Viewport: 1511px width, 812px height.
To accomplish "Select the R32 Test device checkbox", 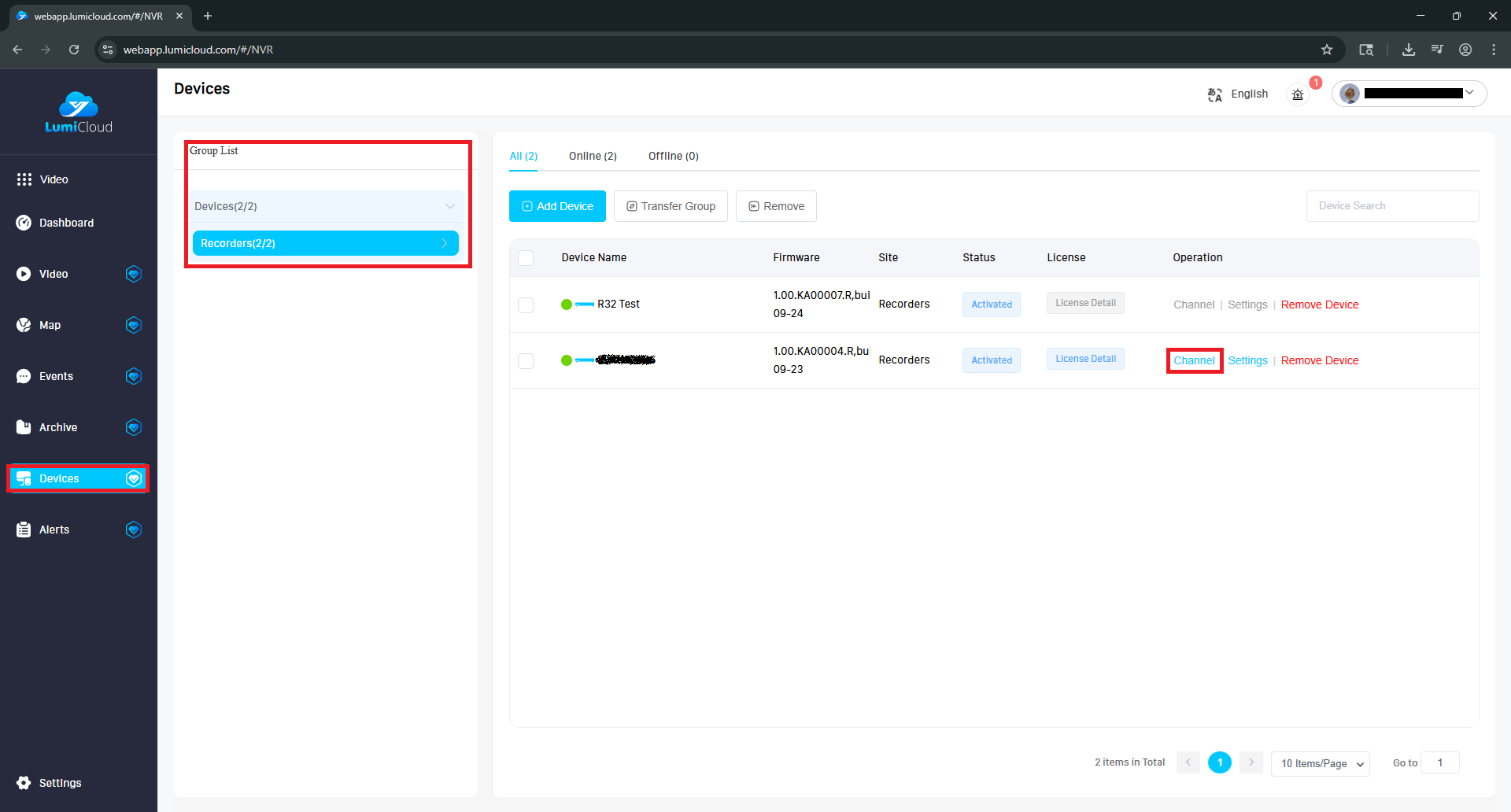I will click(526, 305).
